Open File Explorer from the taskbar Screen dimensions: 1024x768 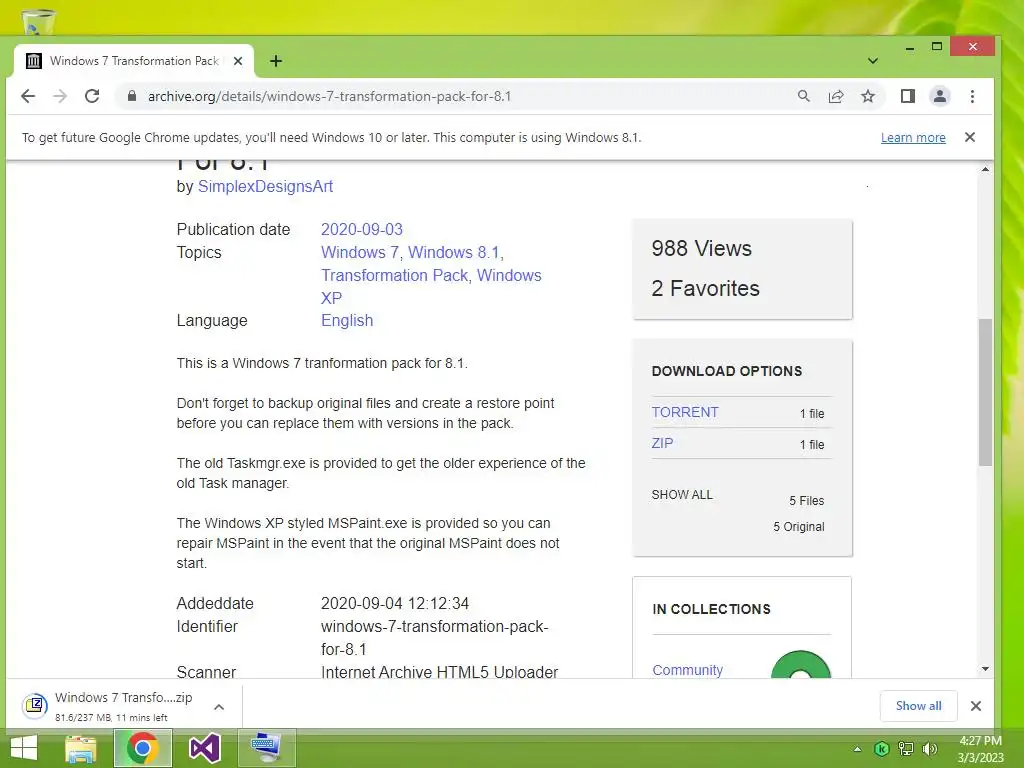point(81,748)
